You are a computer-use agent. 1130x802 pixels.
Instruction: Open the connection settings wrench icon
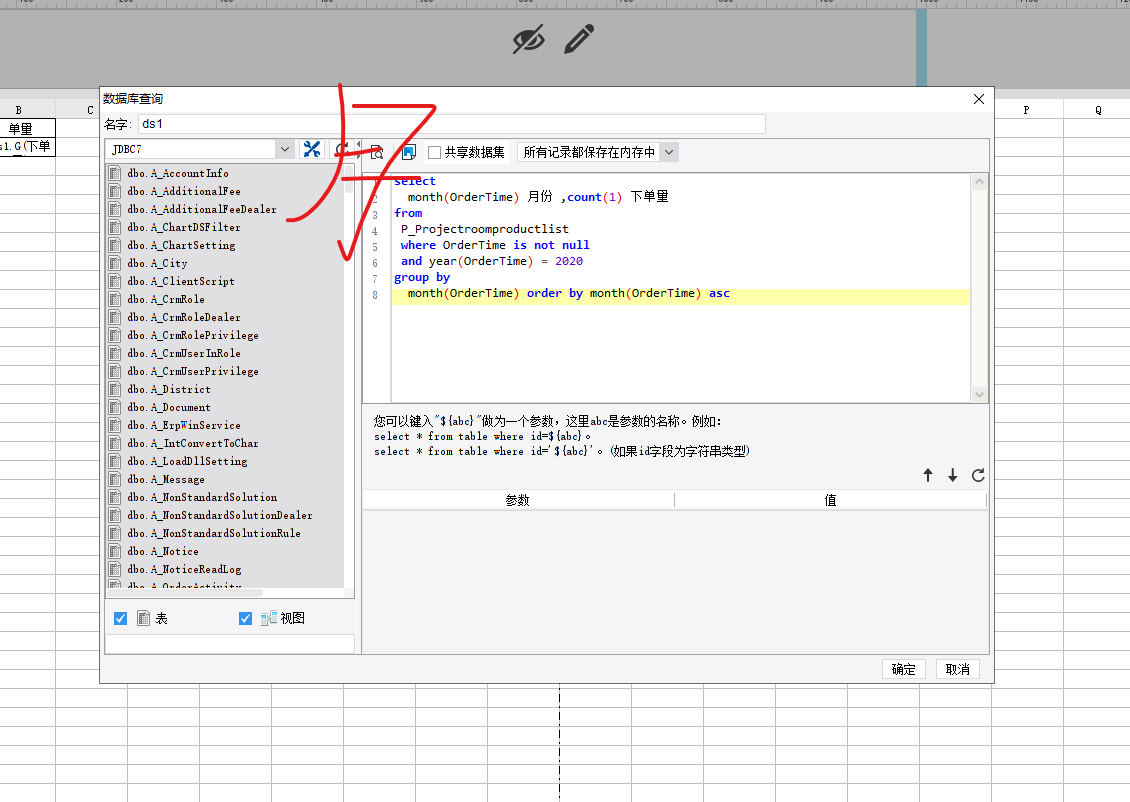[x=312, y=149]
